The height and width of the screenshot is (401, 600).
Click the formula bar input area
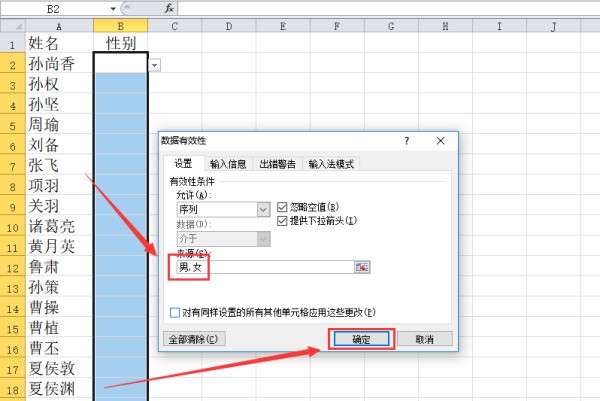388,8
